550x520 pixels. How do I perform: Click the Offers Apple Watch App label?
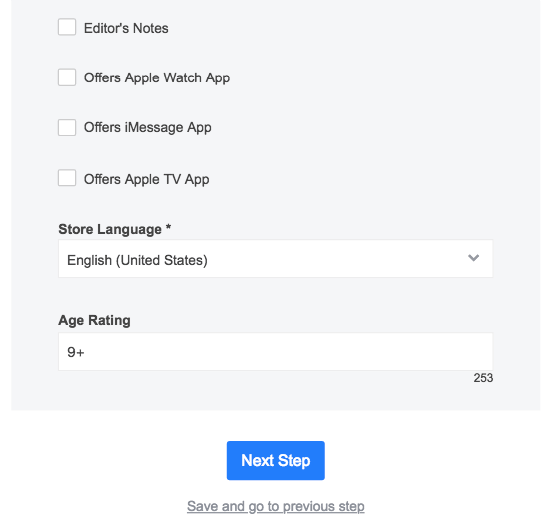tap(157, 78)
